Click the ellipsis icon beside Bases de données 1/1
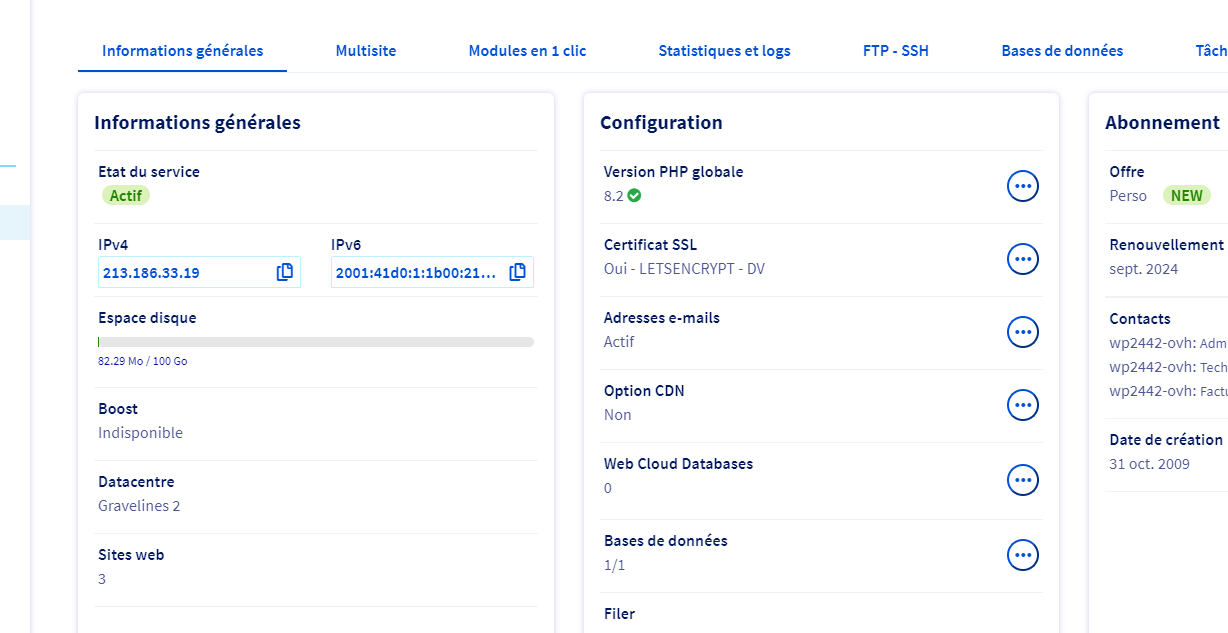1228x633 pixels. tap(1022, 555)
